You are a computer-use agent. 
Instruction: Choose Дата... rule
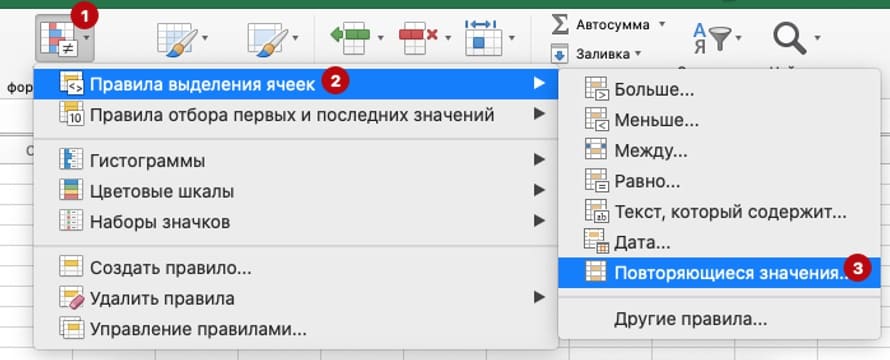(719, 243)
